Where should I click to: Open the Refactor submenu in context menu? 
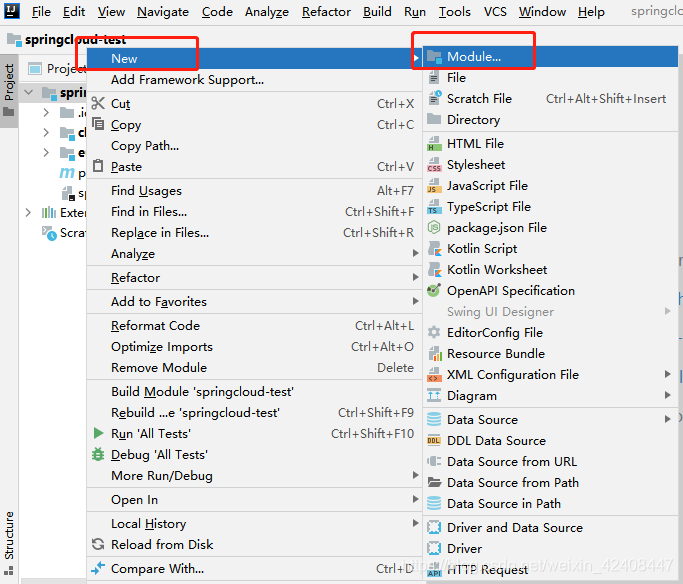254,277
